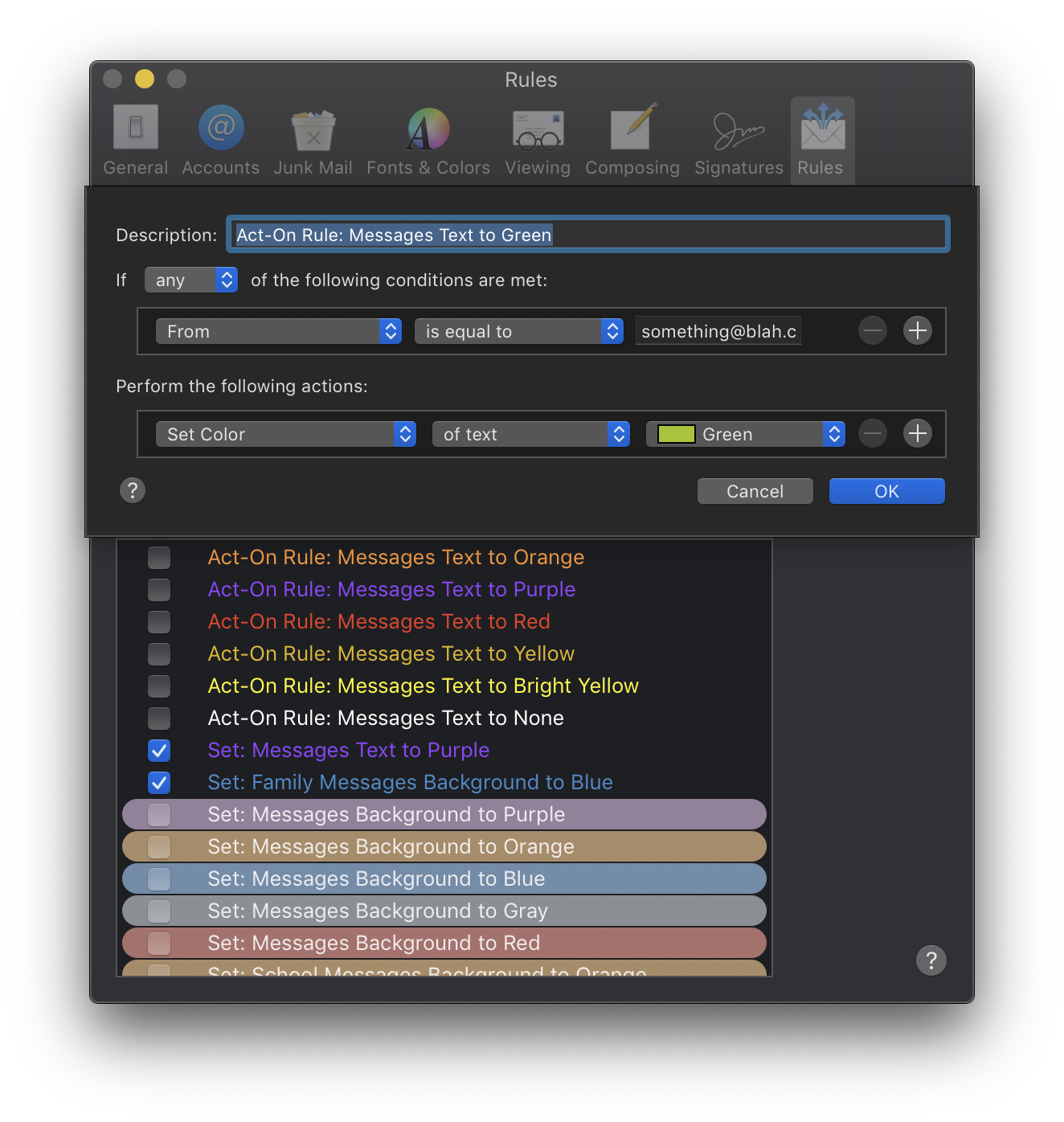Enable the Messages Background to Purple rule
1064x1122 pixels.
pos(159,814)
